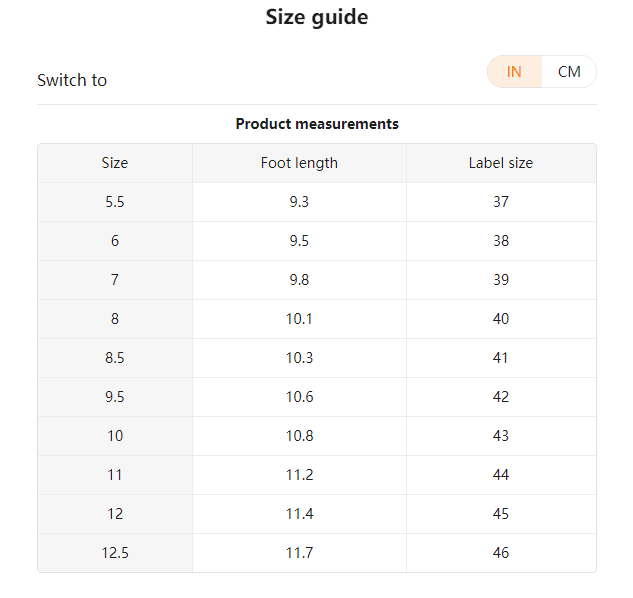Click foot length 11.7 value
This screenshot has width=633, height=598.
click(299, 553)
